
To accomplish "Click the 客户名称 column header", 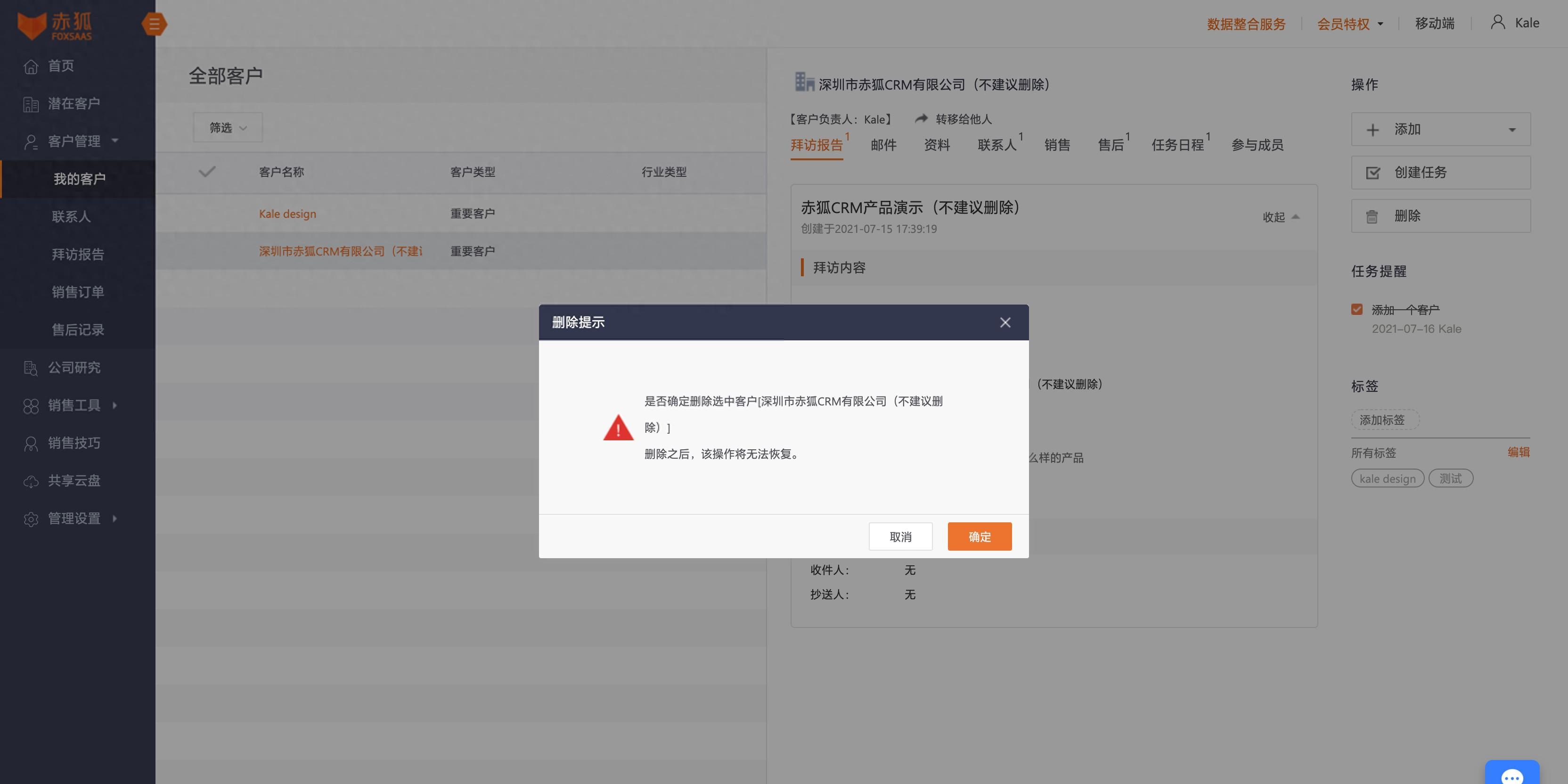I will (281, 172).
